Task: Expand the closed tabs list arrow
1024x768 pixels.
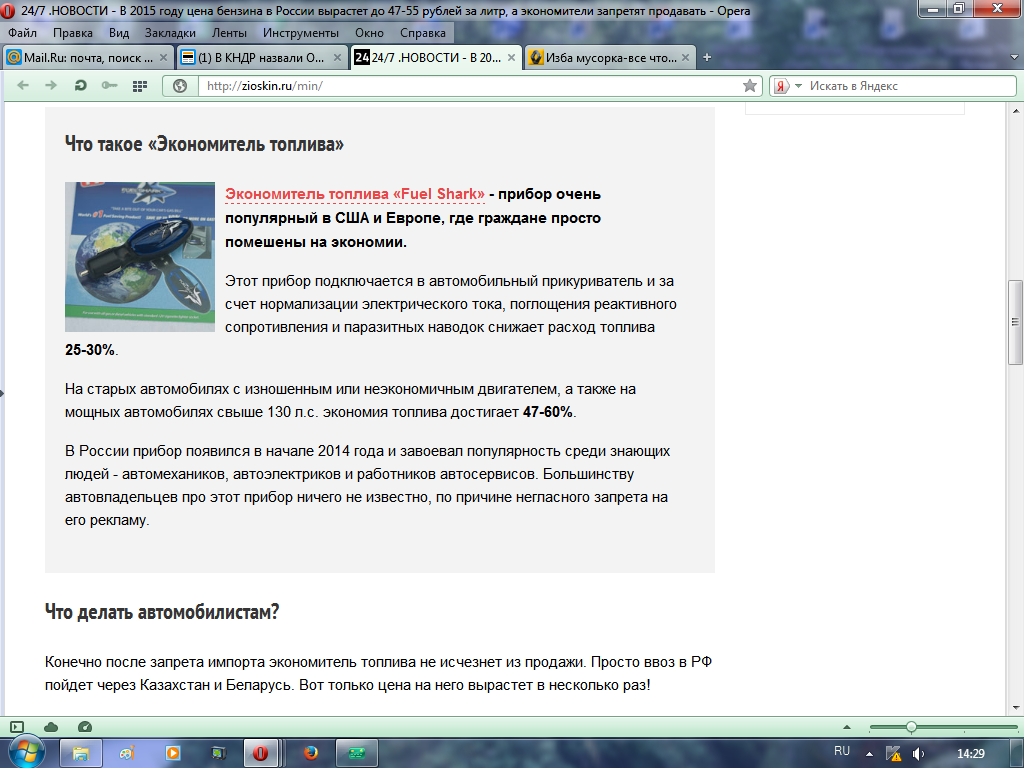Action: click(x=1014, y=57)
